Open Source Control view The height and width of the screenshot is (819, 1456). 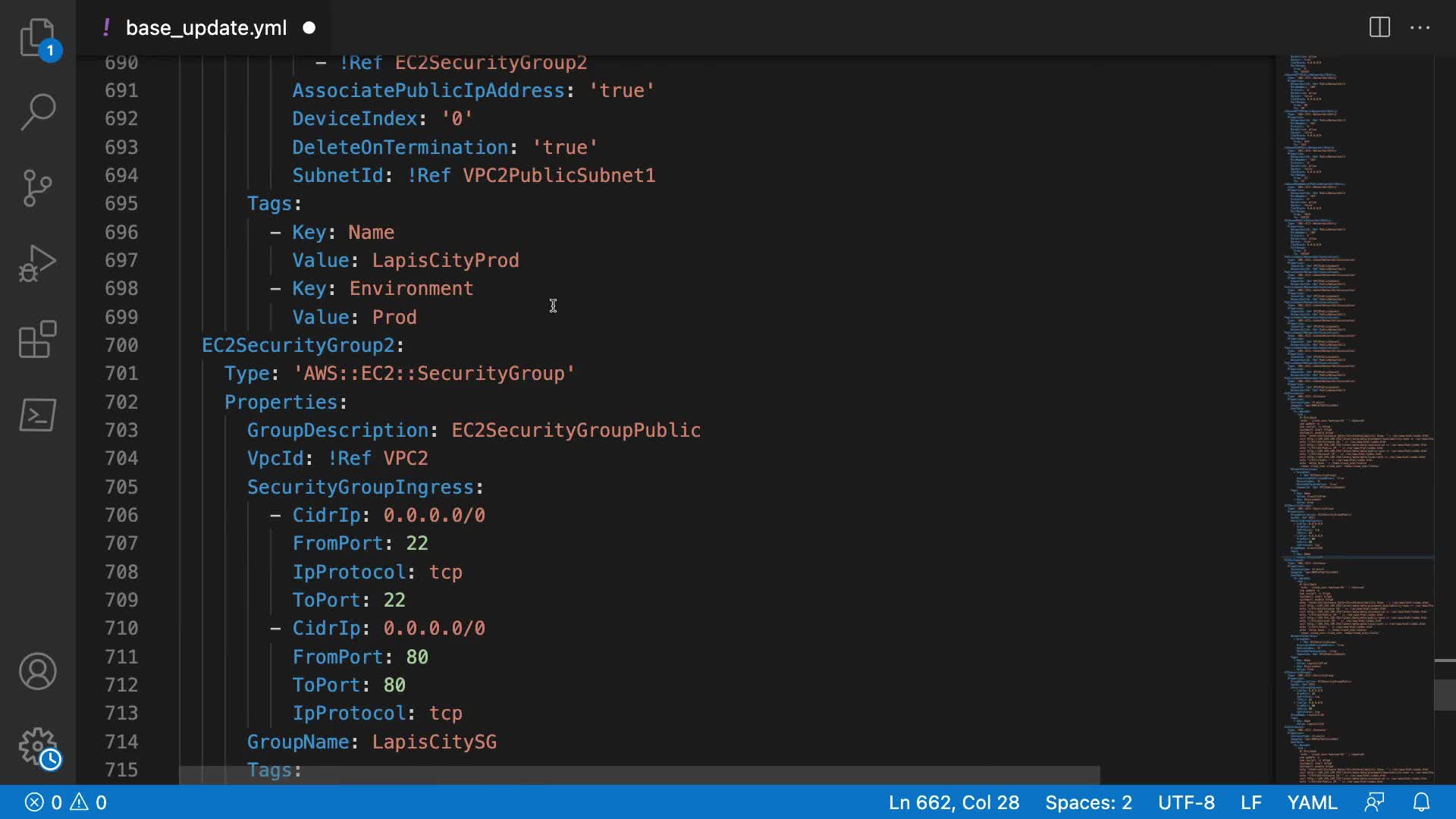(37, 187)
